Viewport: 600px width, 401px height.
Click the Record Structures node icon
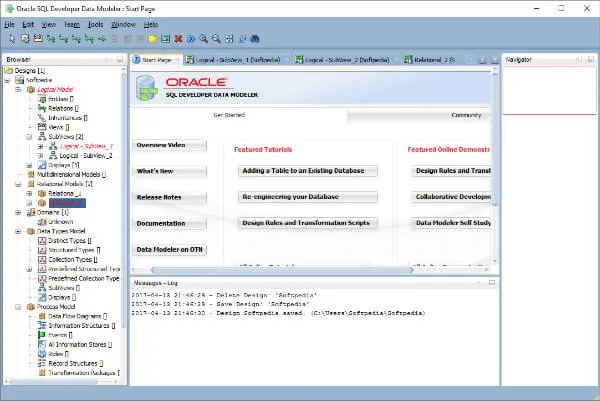42,363
